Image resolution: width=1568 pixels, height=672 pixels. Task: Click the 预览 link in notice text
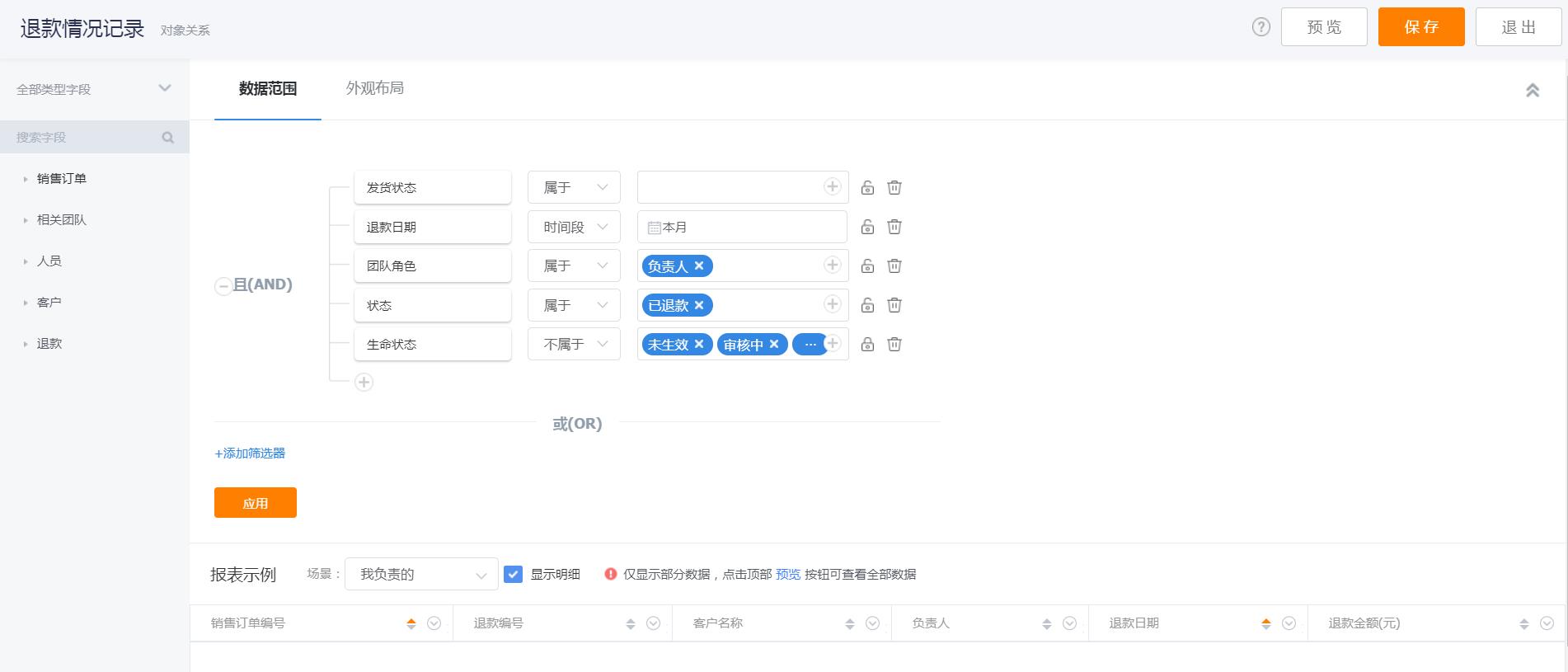788,575
